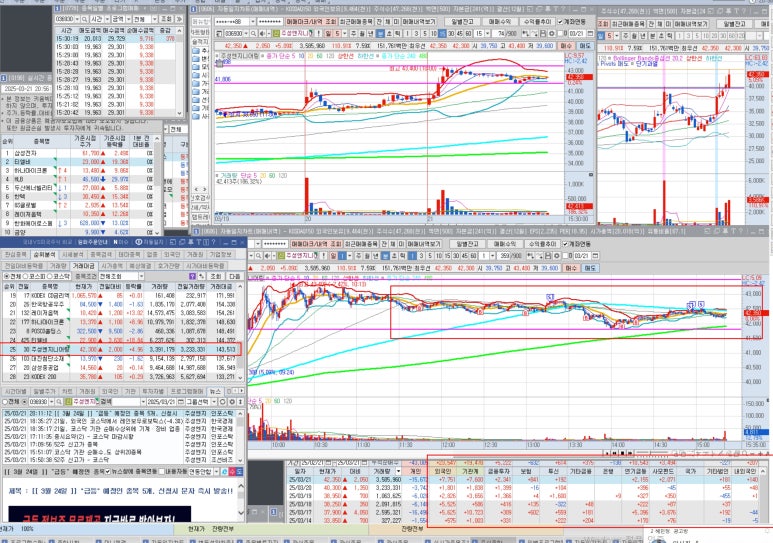773x543 pixels.
Task: Click the purple question mark icon in ranking panel
Action: pos(193,276)
